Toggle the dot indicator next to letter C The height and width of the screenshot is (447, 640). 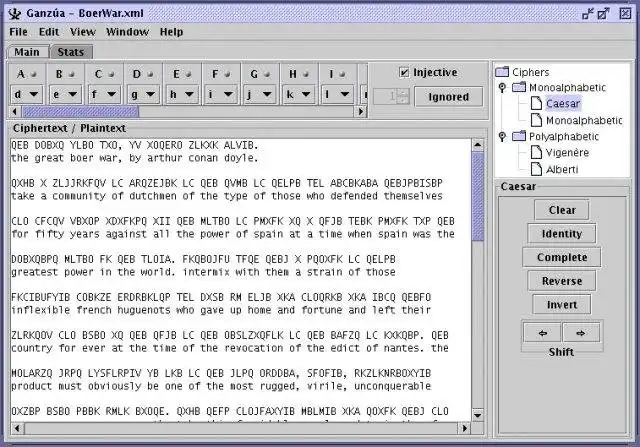[x=111, y=74]
